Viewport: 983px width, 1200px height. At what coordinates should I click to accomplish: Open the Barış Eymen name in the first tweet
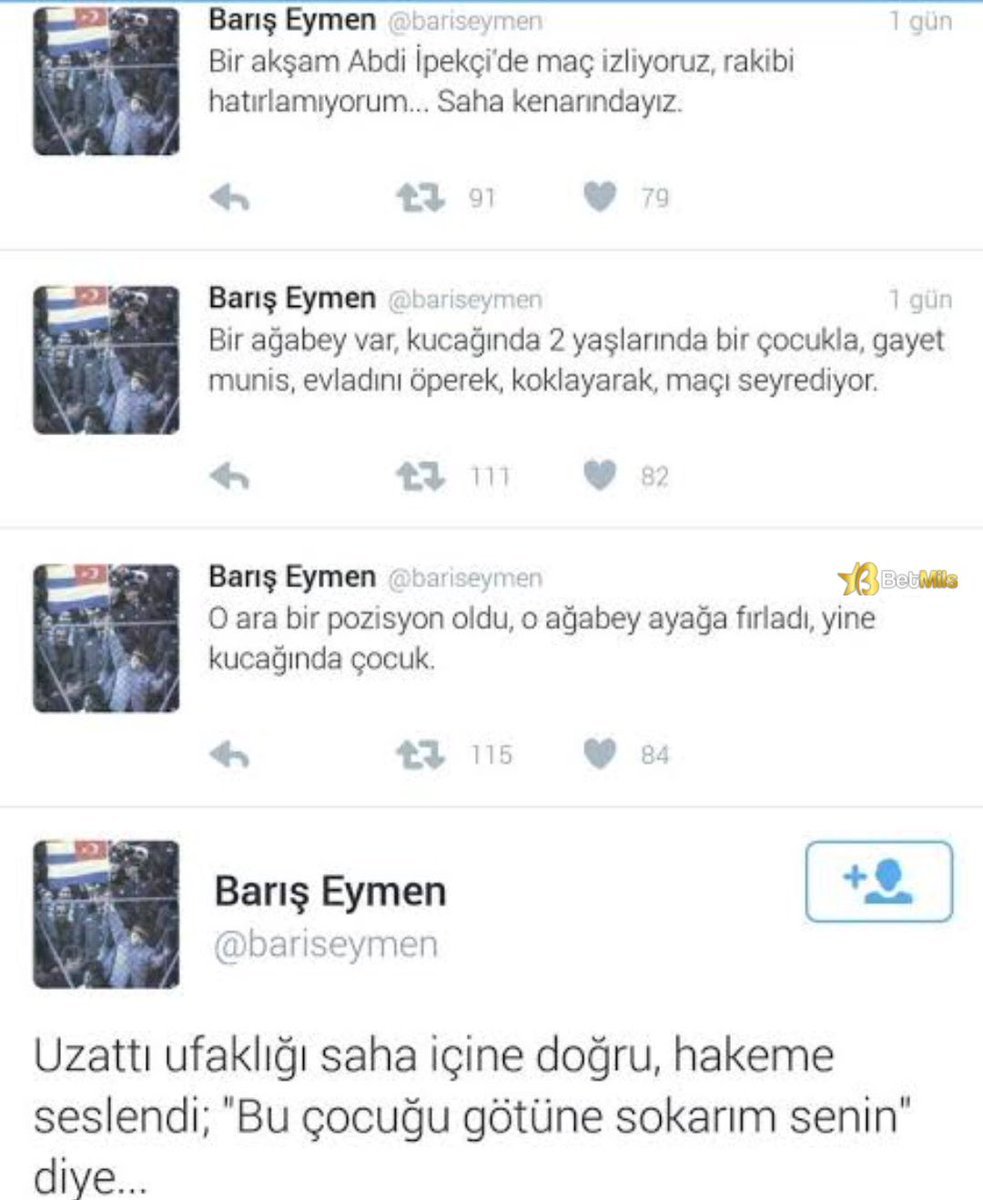pyautogui.click(x=293, y=21)
